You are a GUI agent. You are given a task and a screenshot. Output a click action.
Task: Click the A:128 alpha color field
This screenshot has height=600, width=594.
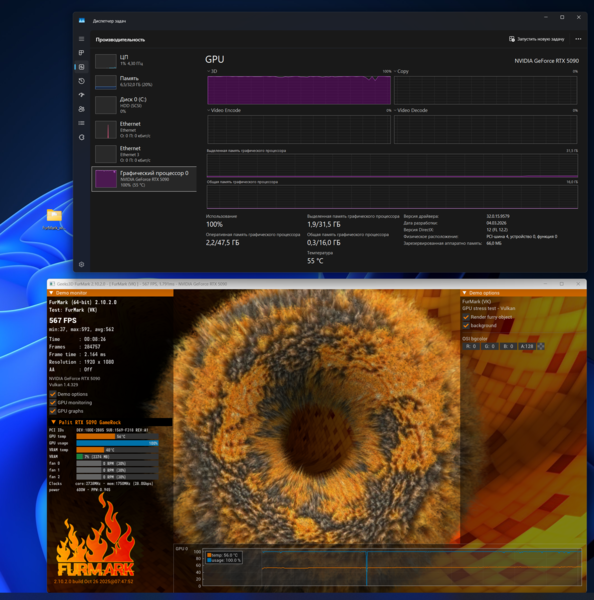(527, 346)
